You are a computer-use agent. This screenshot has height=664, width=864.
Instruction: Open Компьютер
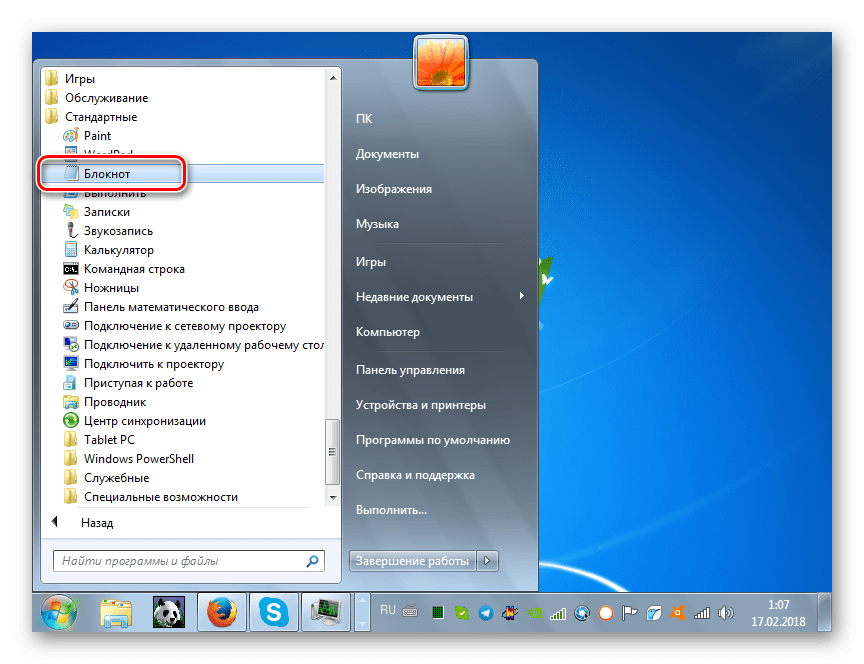387,332
